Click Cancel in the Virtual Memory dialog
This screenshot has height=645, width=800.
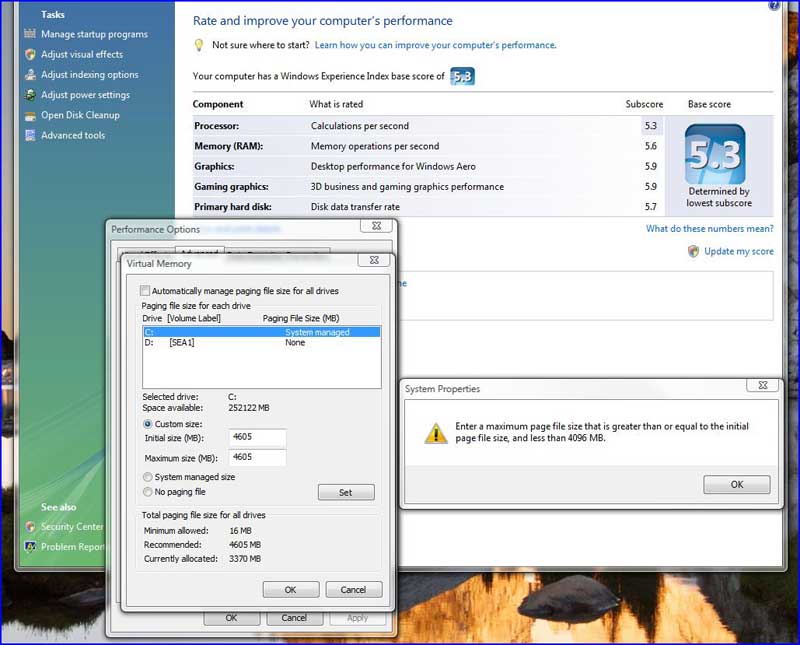pos(354,590)
